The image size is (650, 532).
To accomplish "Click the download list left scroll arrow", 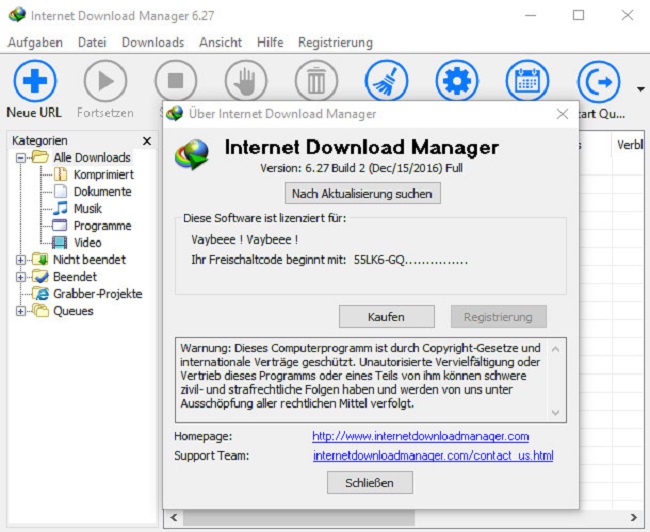I will pyautogui.click(x=174, y=517).
